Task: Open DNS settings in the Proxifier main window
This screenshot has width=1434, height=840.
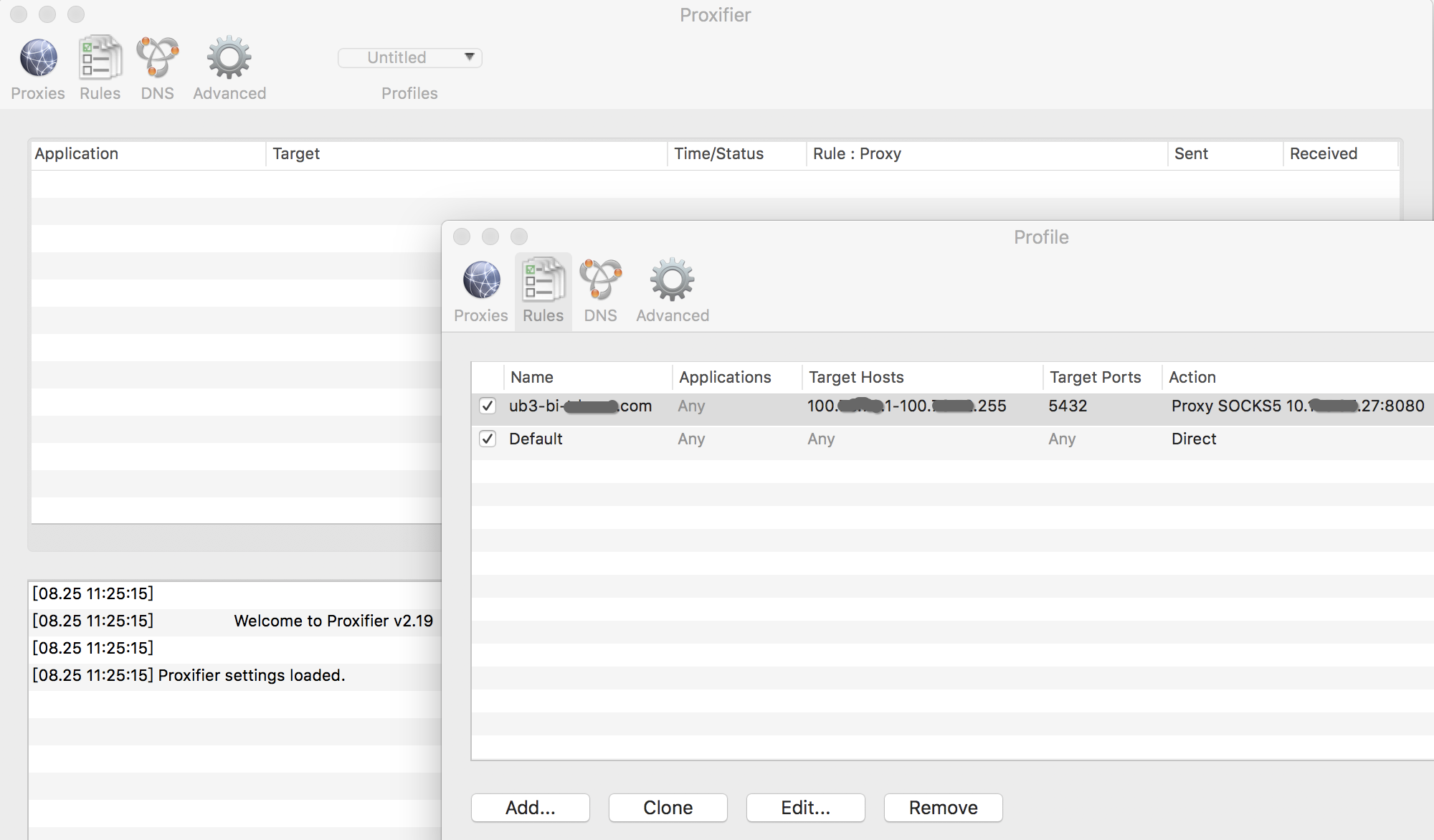Action: click(x=158, y=69)
